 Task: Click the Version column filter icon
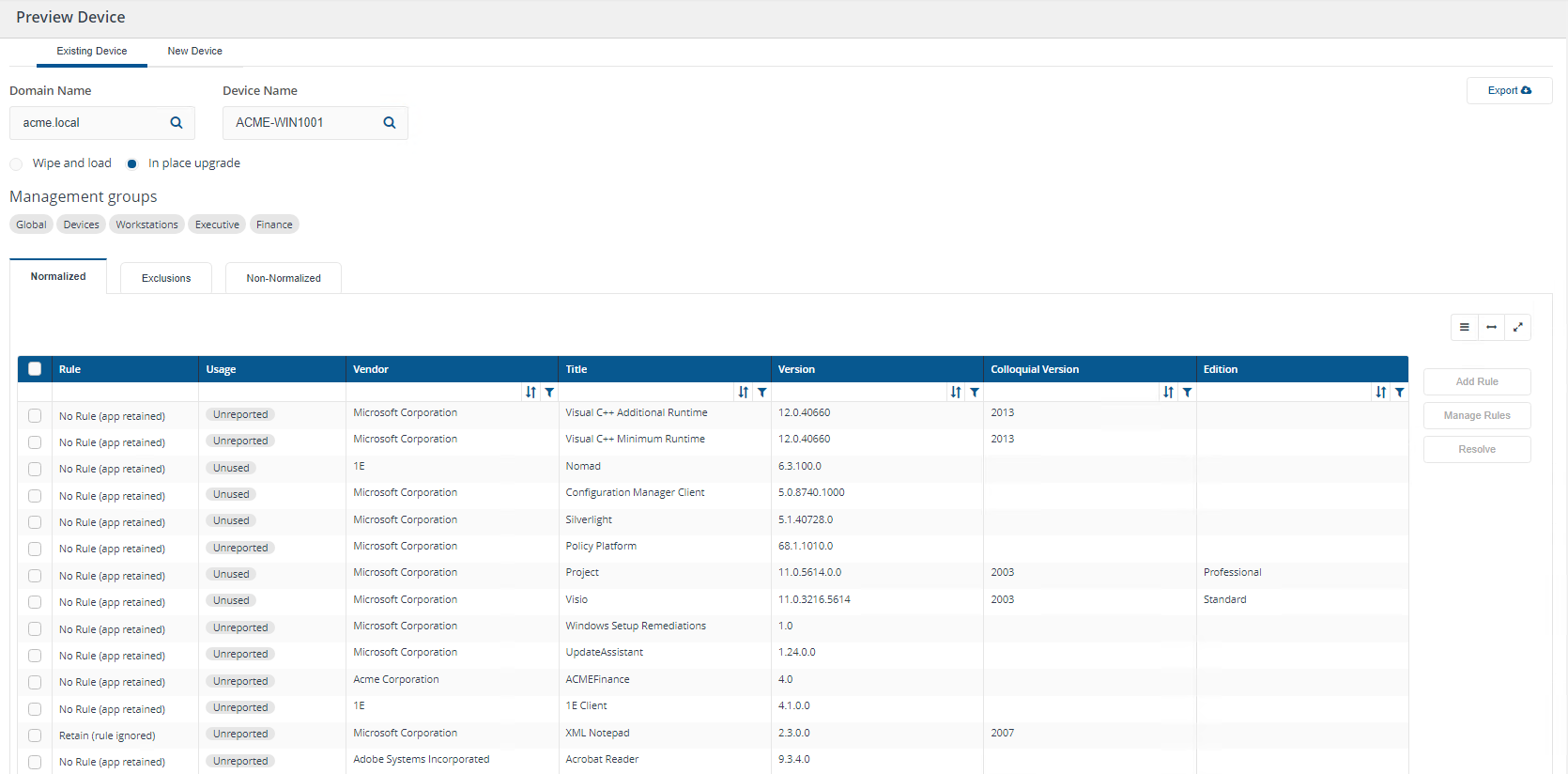pos(975,393)
